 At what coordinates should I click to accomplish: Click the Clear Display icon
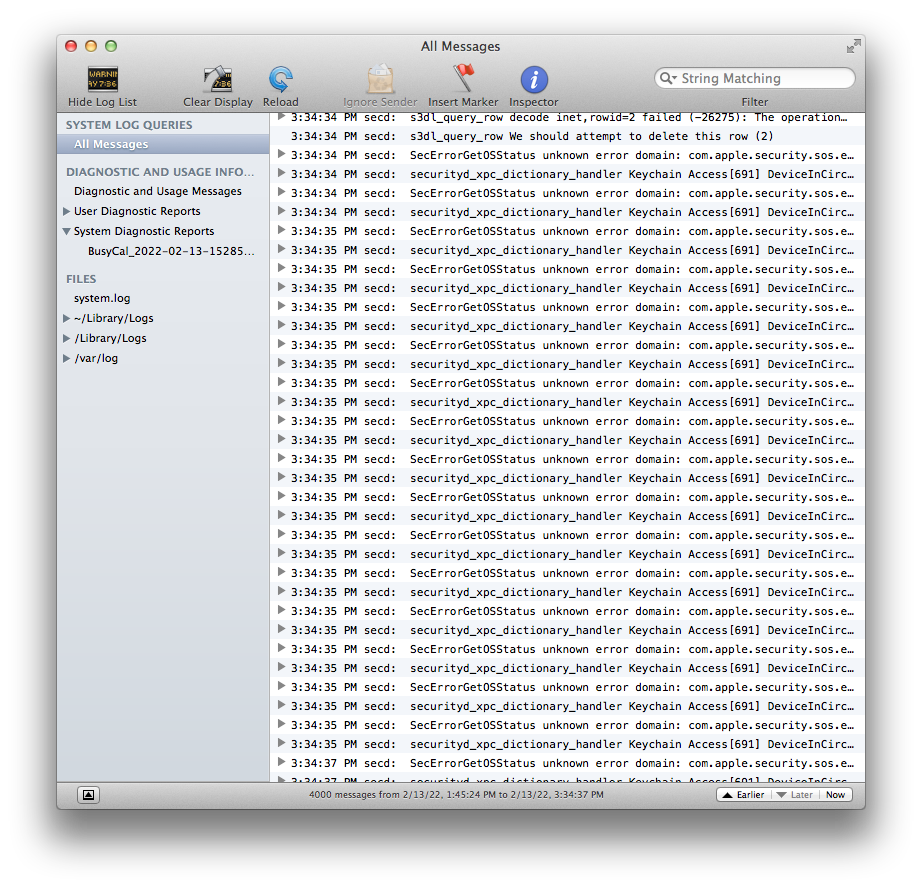click(x=218, y=79)
